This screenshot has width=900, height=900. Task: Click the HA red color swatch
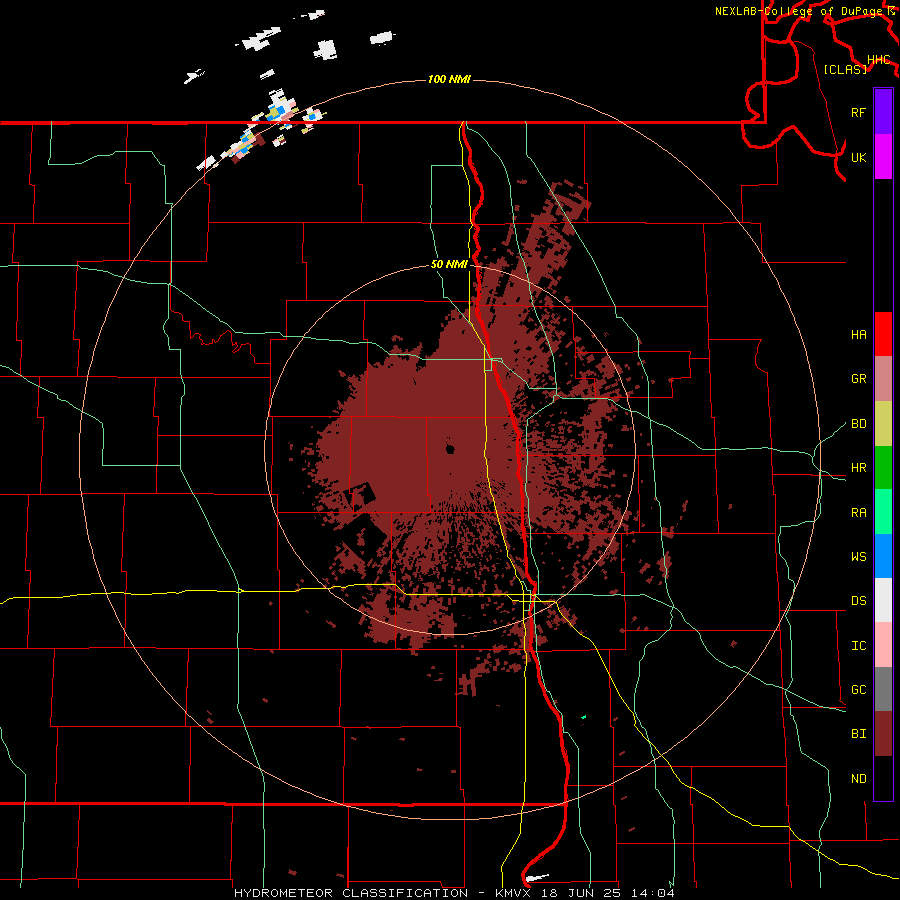point(883,334)
